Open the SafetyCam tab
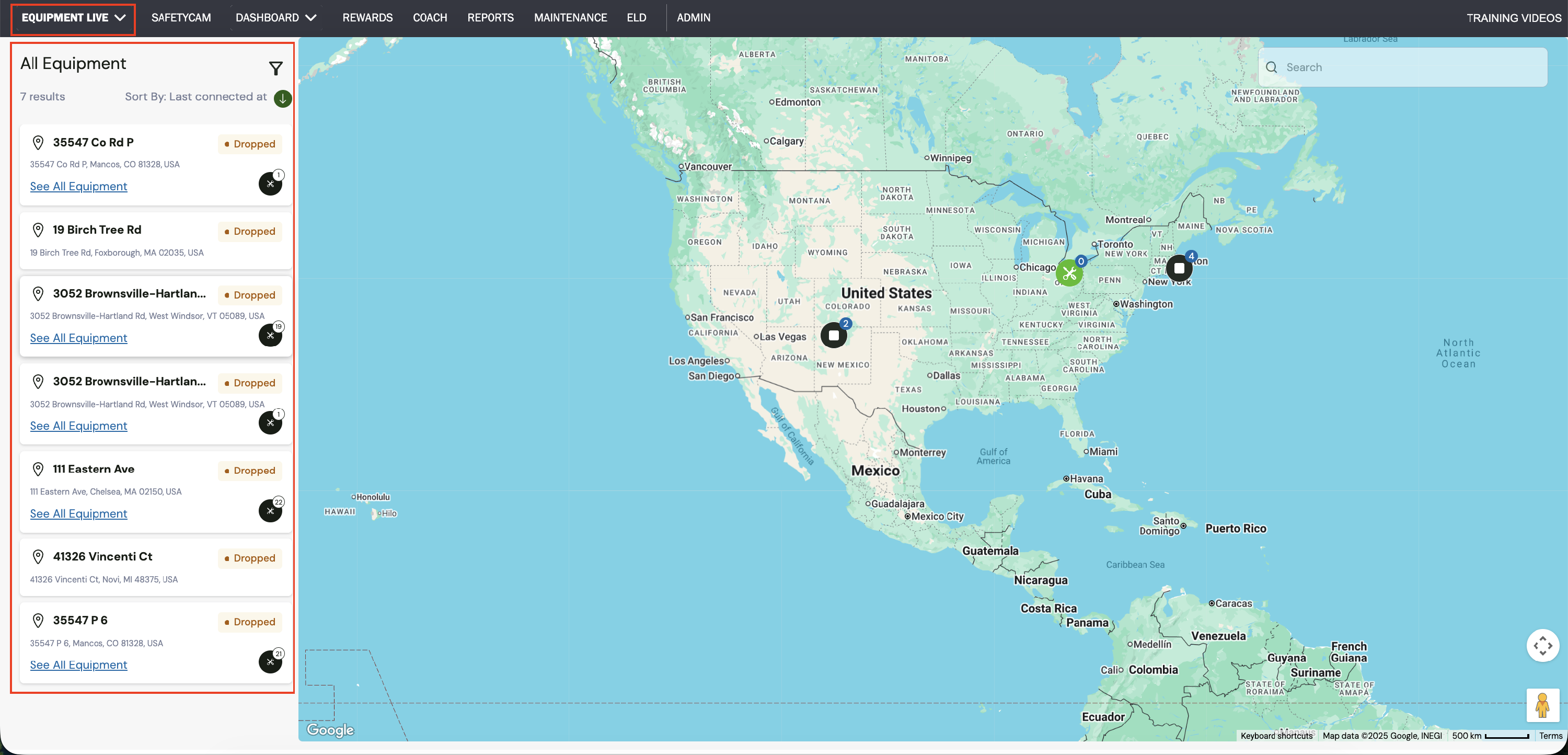The height and width of the screenshot is (755, 1568). click(x=181, y=18)
